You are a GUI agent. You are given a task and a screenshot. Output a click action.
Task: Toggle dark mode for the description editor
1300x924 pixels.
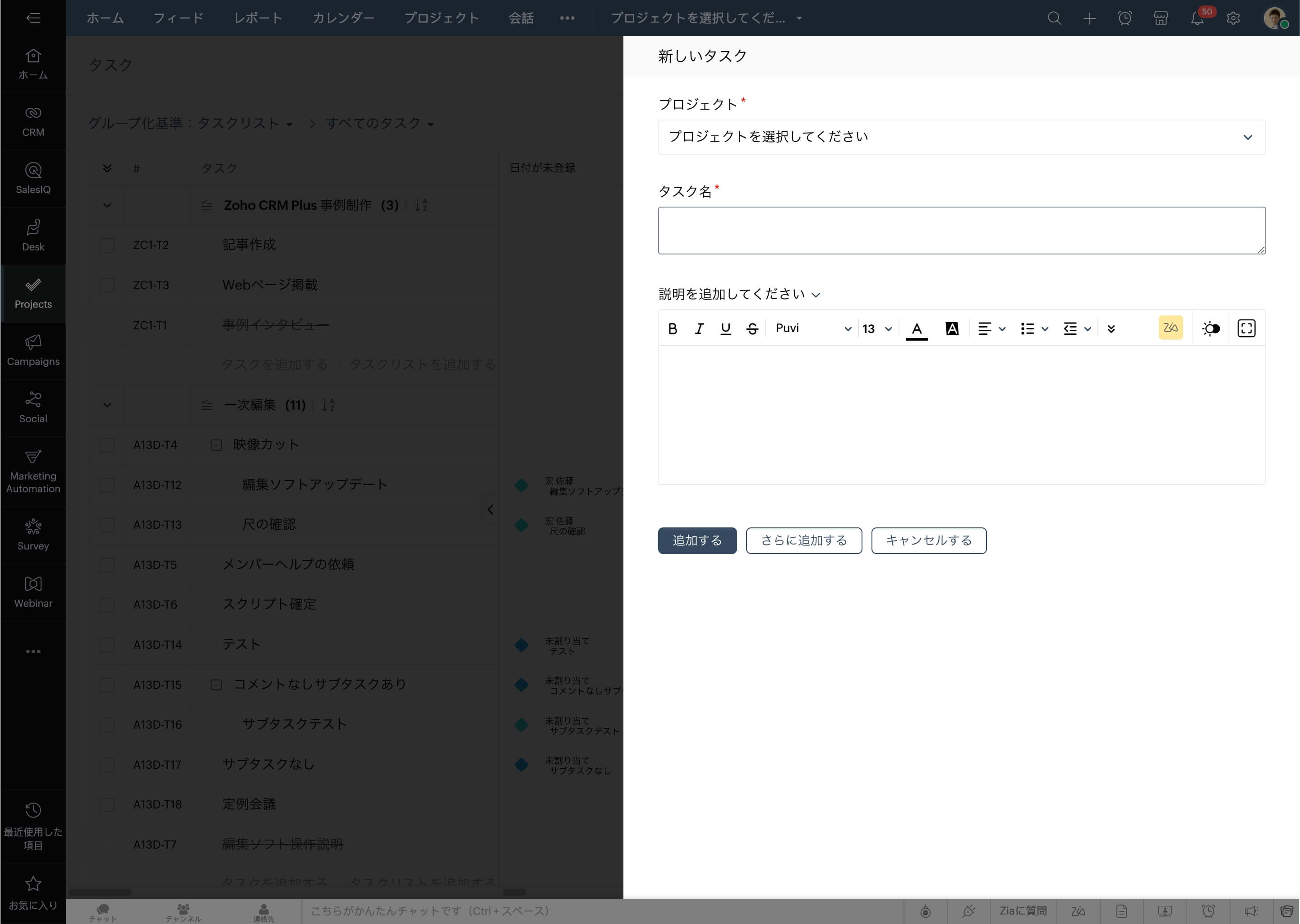tap(1210, 328)
